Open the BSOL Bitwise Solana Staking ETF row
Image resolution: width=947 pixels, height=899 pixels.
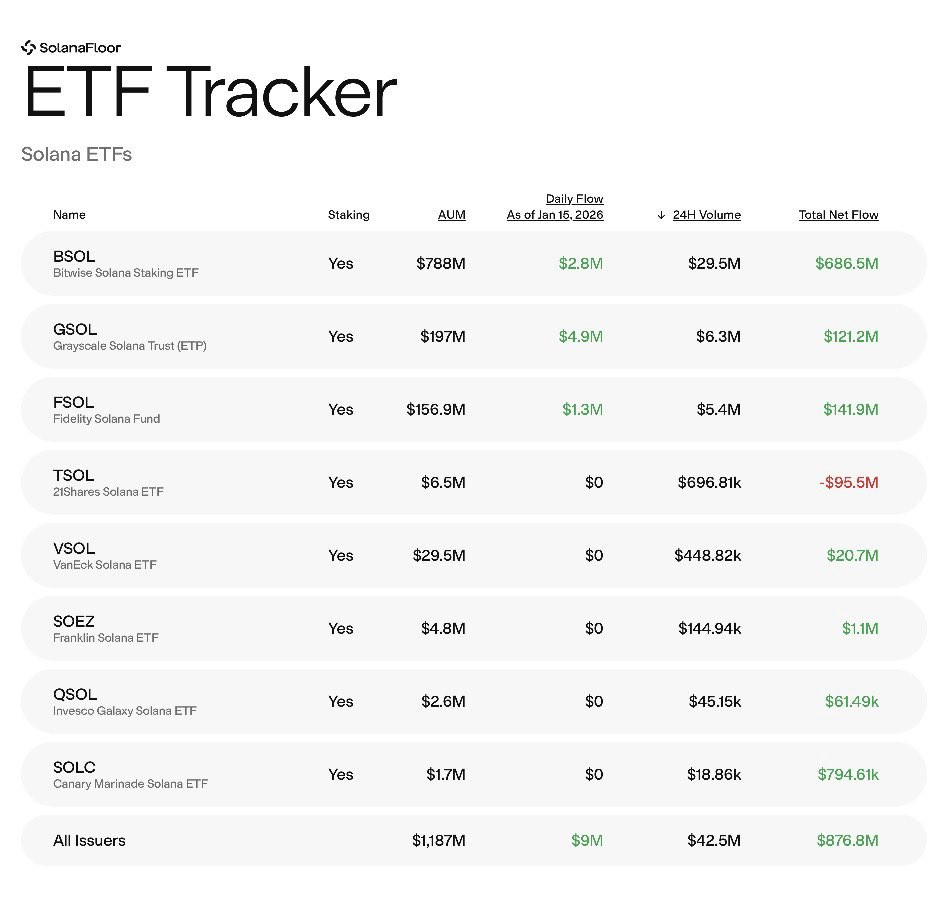[x=474, y=263]
